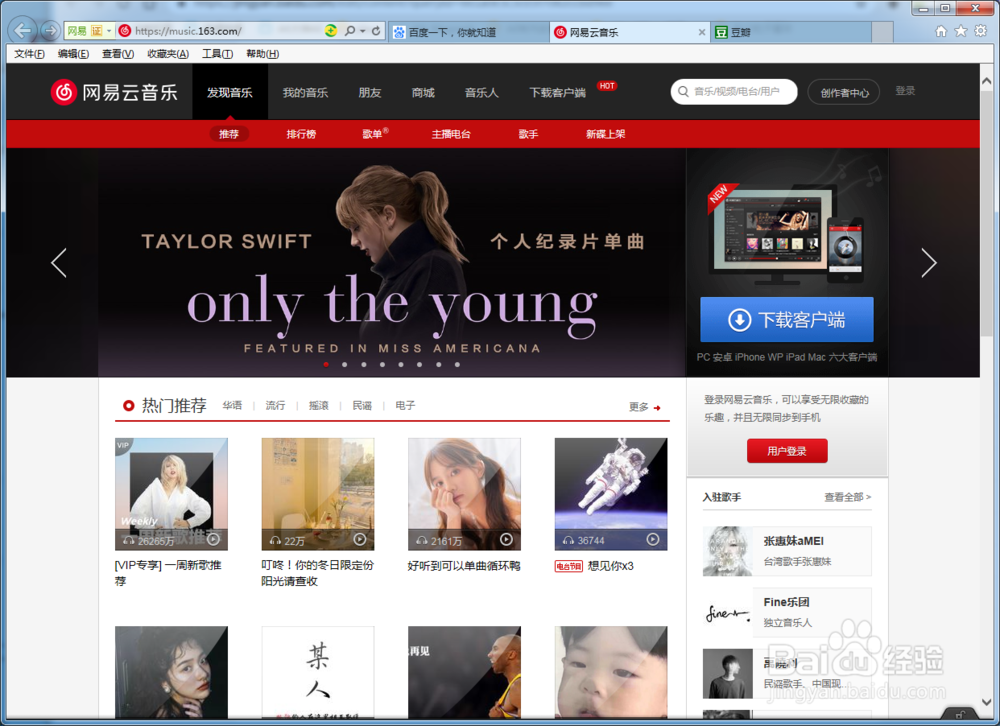The height and width of the screenshot is (726, 1000).
Task: Click the 创作者中心 button
Action: click(844, 93)
